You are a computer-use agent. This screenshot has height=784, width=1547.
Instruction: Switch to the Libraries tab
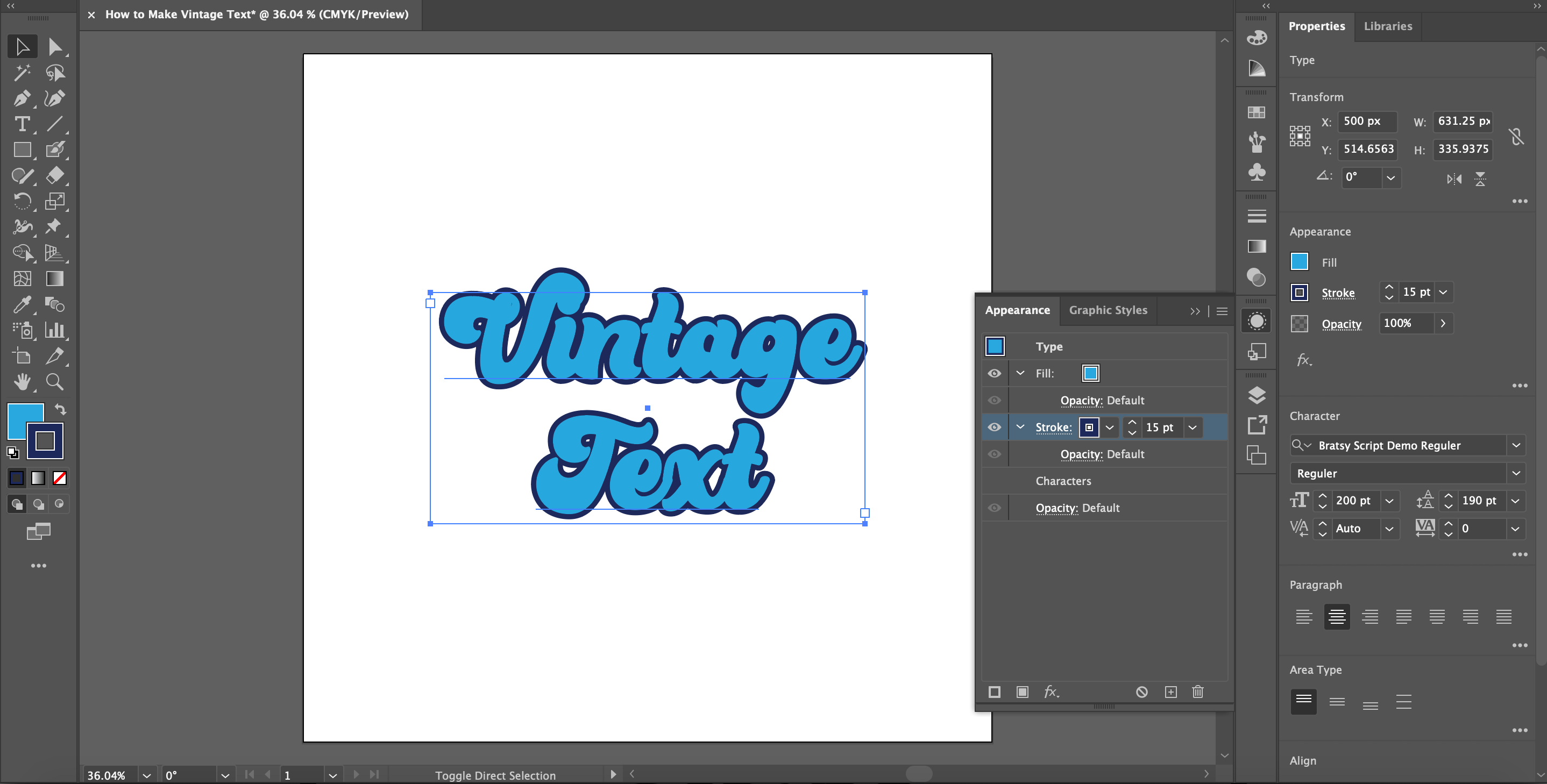point(1387,26)
